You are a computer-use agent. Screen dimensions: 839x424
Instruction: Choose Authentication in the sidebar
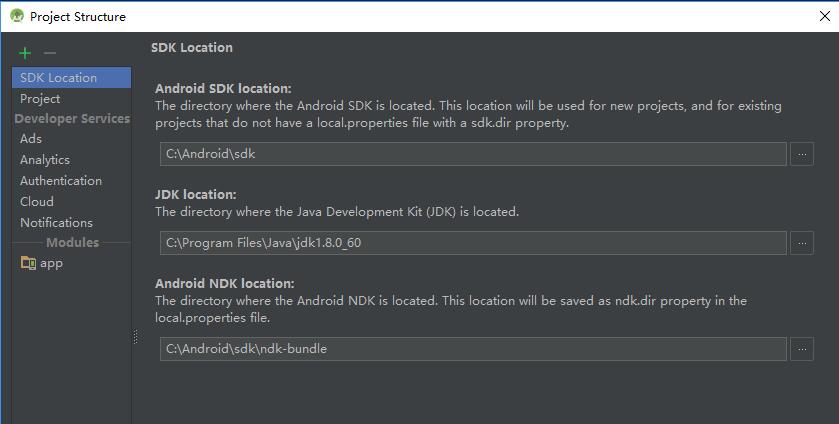pyautogui.click(x=61, y=181)
